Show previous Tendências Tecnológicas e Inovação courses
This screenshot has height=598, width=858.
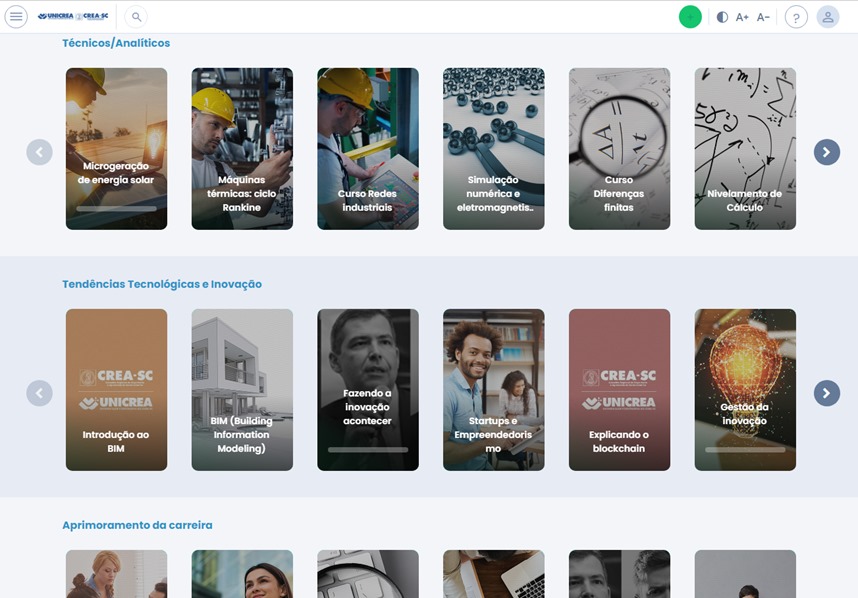click(x=39, y=393)
